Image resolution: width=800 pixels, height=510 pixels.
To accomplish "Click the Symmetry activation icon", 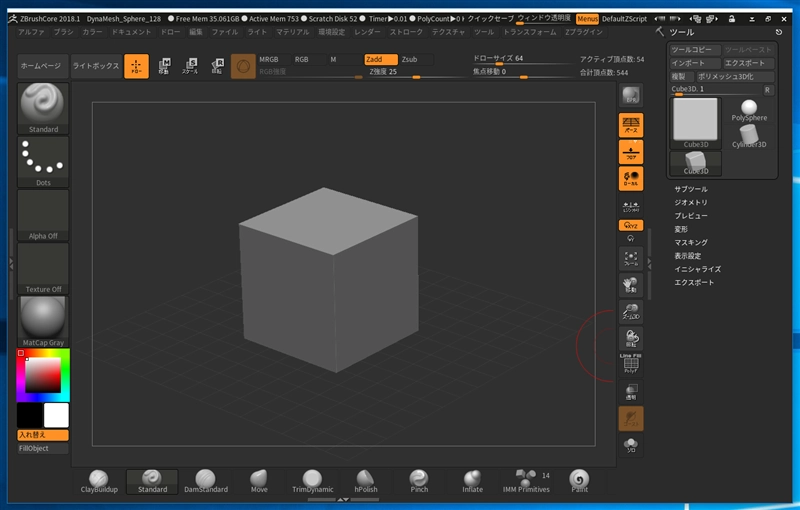I will tap(631, 207).
